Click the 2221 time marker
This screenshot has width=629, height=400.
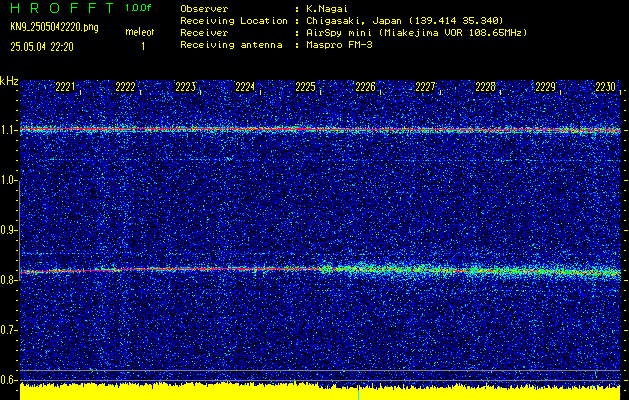tap(65, 87)
